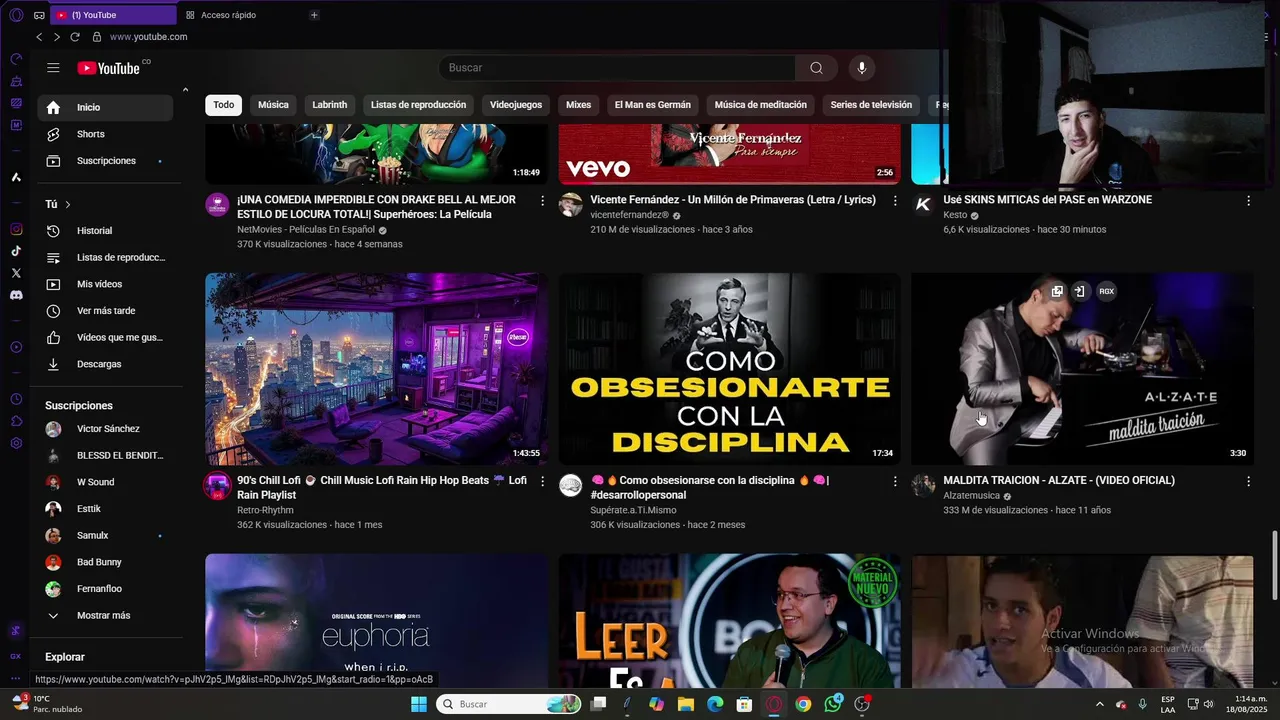Open X (Twitter) in Opera sidebar

[16, 273]
